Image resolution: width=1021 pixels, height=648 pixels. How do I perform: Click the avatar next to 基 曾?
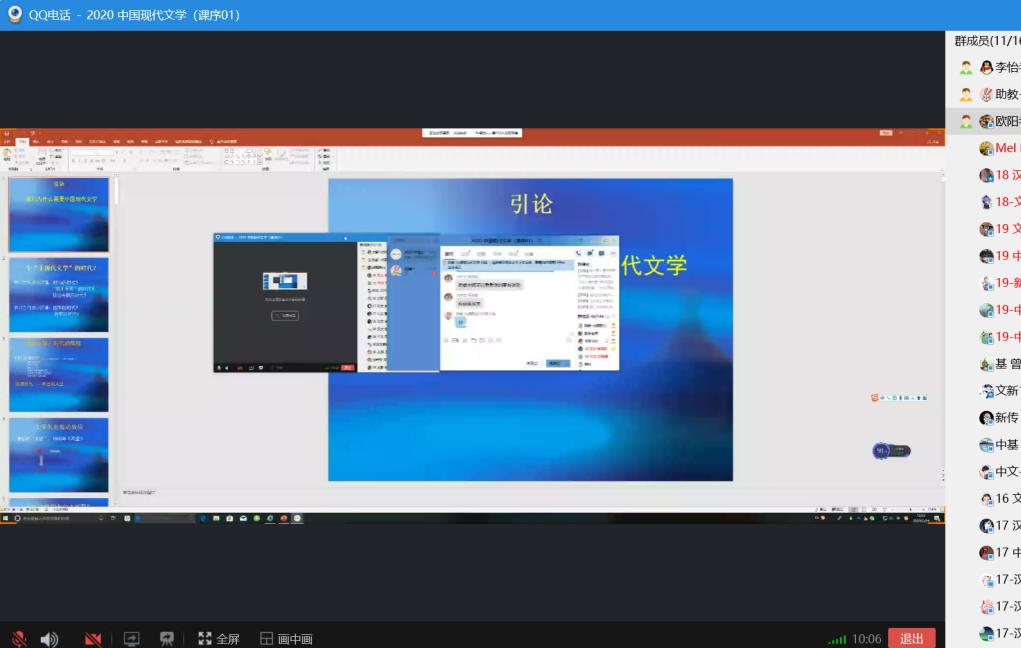click(987, 364)
